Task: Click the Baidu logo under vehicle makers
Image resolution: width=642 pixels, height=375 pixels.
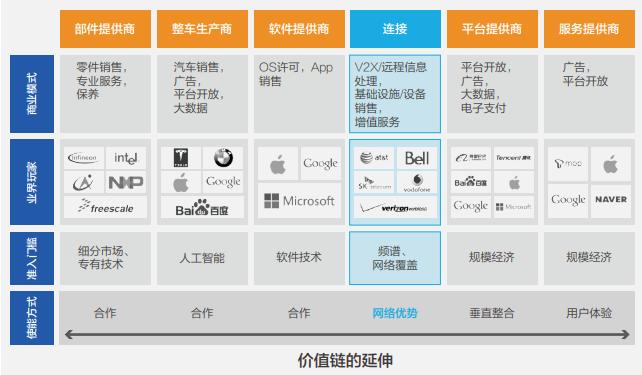Action: [202, 208]
